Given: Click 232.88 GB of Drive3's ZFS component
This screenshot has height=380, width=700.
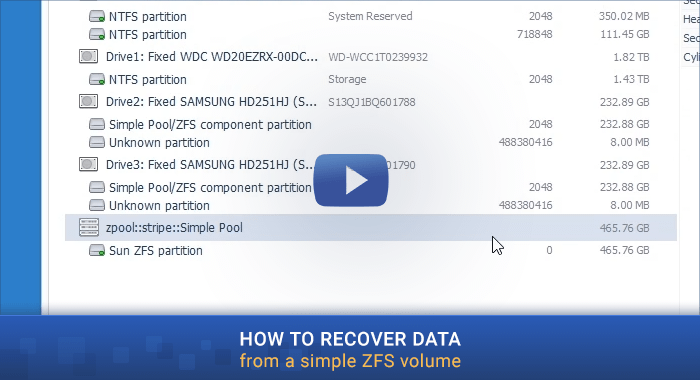Looking at the screenshot, I should tap(625, 187).
